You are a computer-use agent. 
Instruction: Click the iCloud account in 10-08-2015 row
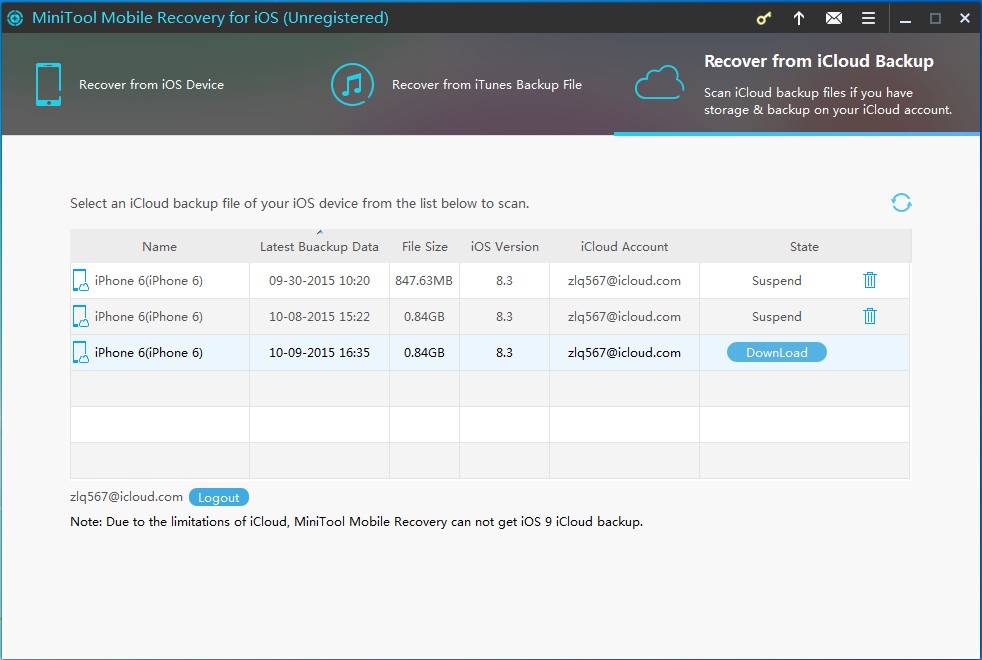coord(624,317)
